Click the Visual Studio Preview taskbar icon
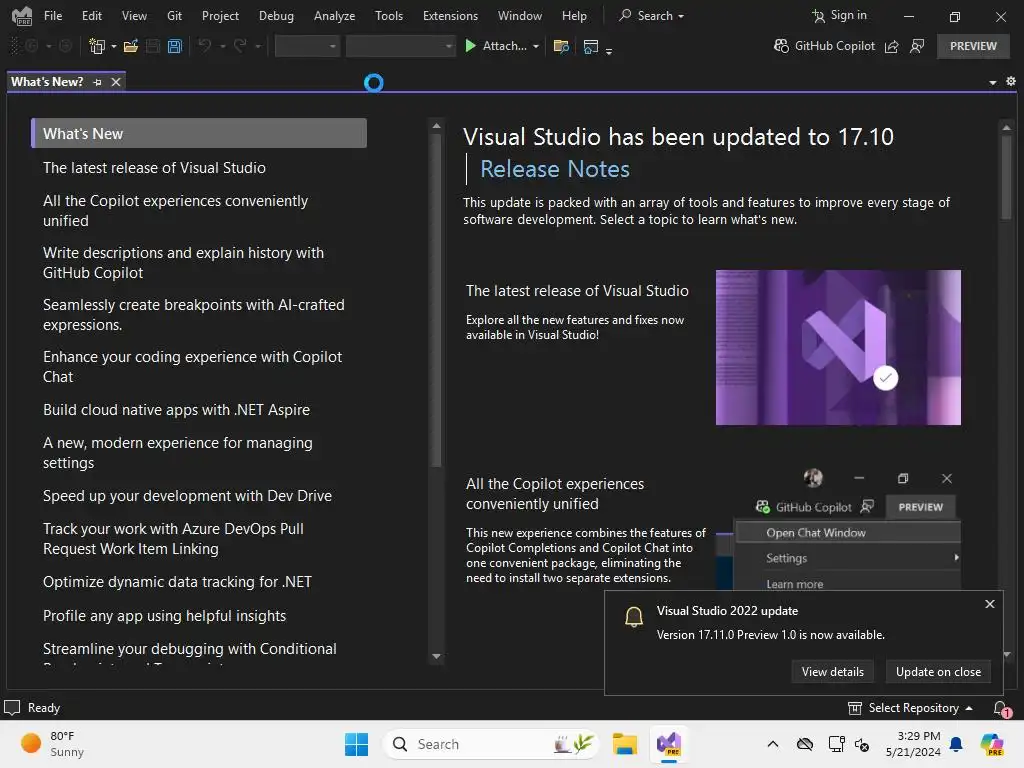Viewport: 1024px width, 768px height. tap(669, 744)
